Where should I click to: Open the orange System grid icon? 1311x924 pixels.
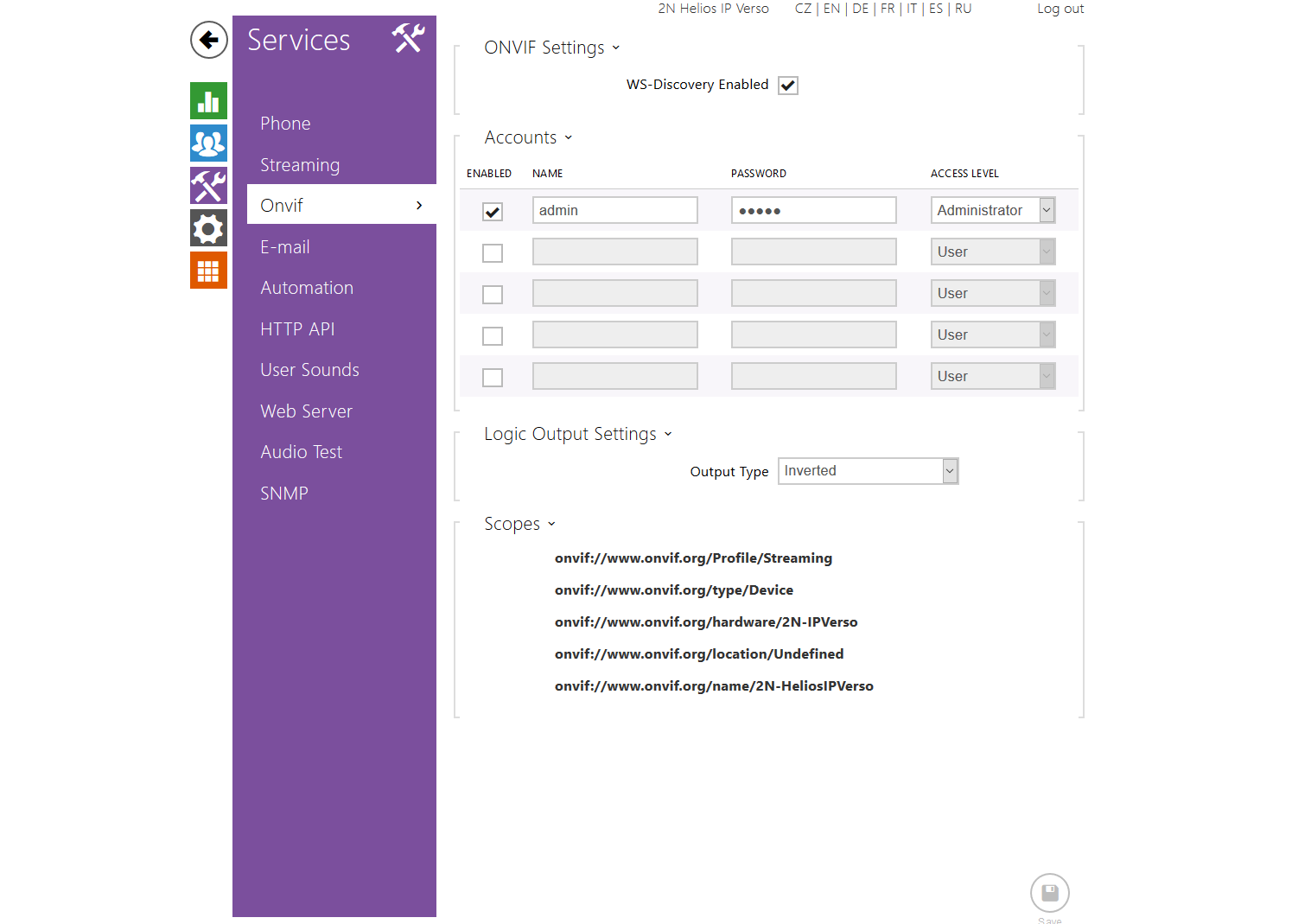click(x=208, y=271)
